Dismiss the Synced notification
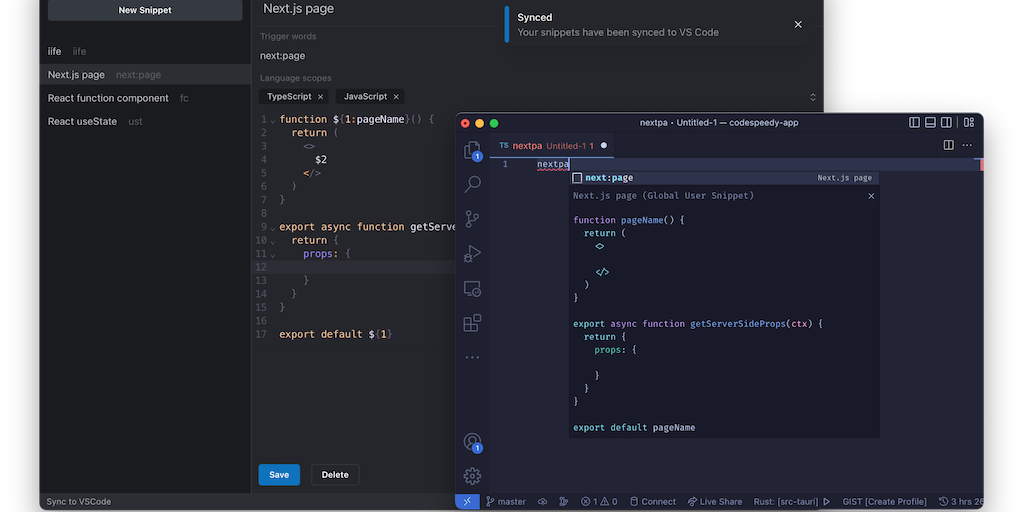1024x512 pixels. (798, 24)
